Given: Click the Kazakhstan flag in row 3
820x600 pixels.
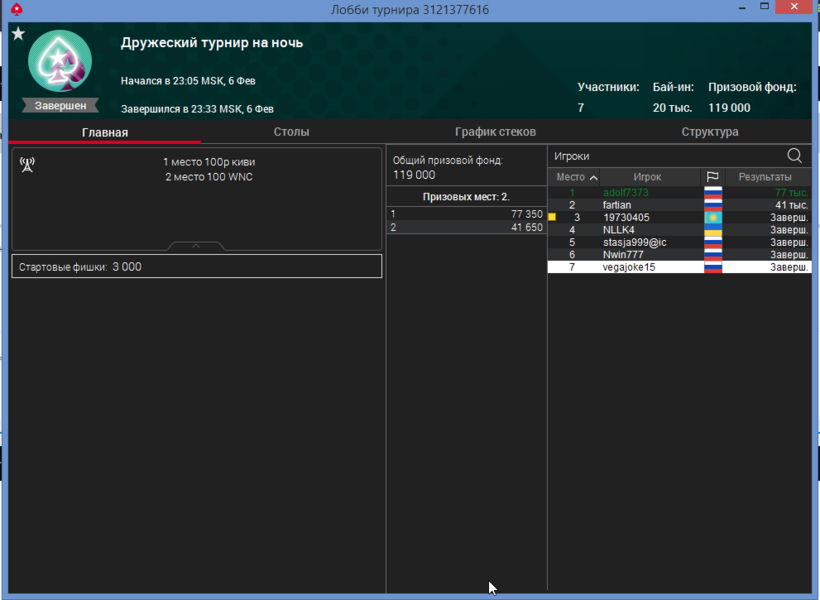Looking at the screenshot, I should coord(713,217).
